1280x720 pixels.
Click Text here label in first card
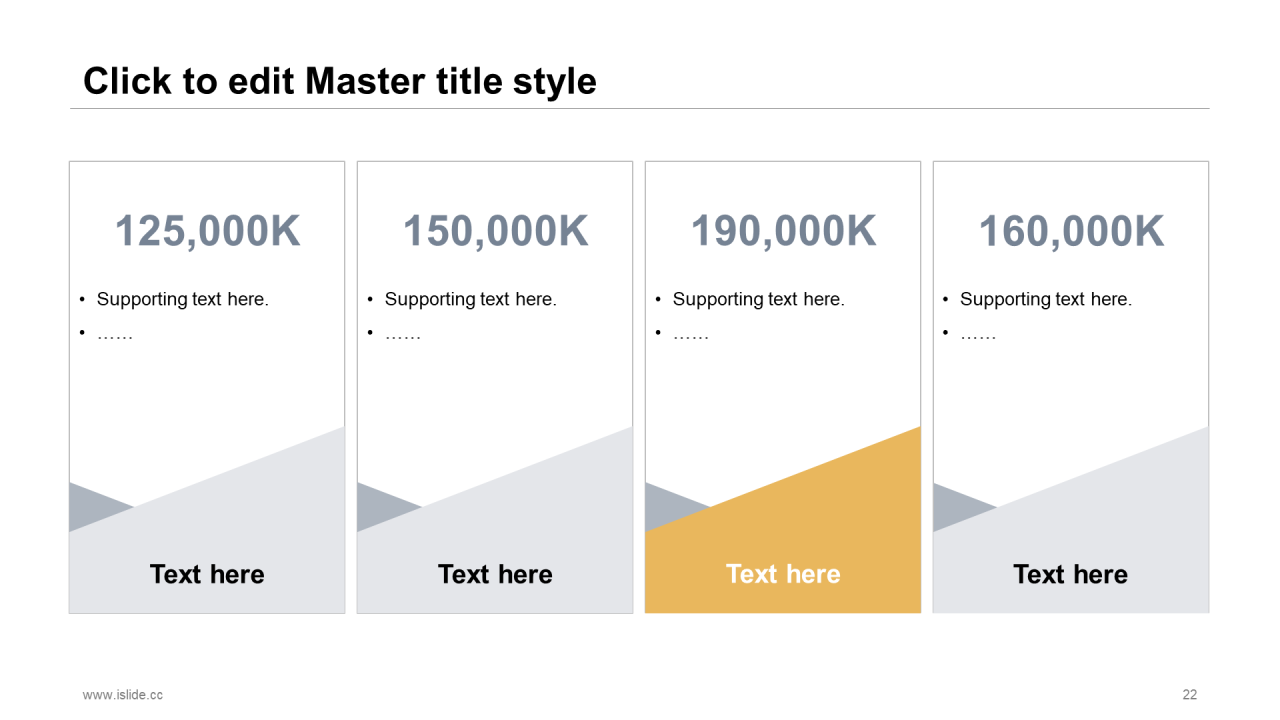(x=207, y=574)
